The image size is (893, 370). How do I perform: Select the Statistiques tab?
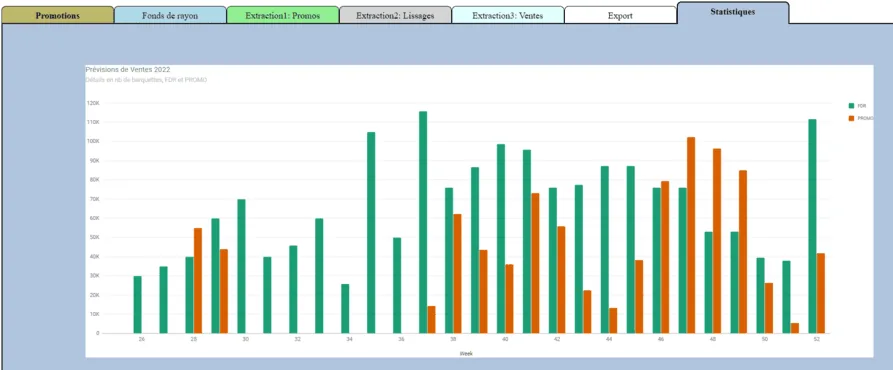pos(733,13)
